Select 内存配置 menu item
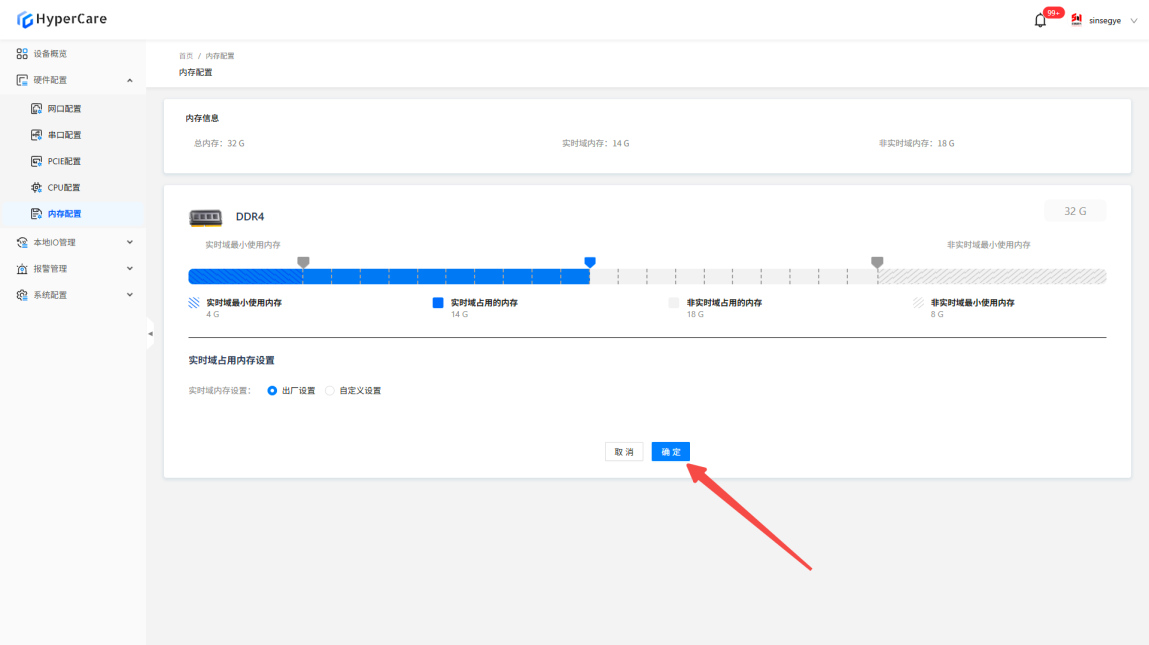Image resolution: width=1149 pixels, height=645 pixels. click(73, 214)
